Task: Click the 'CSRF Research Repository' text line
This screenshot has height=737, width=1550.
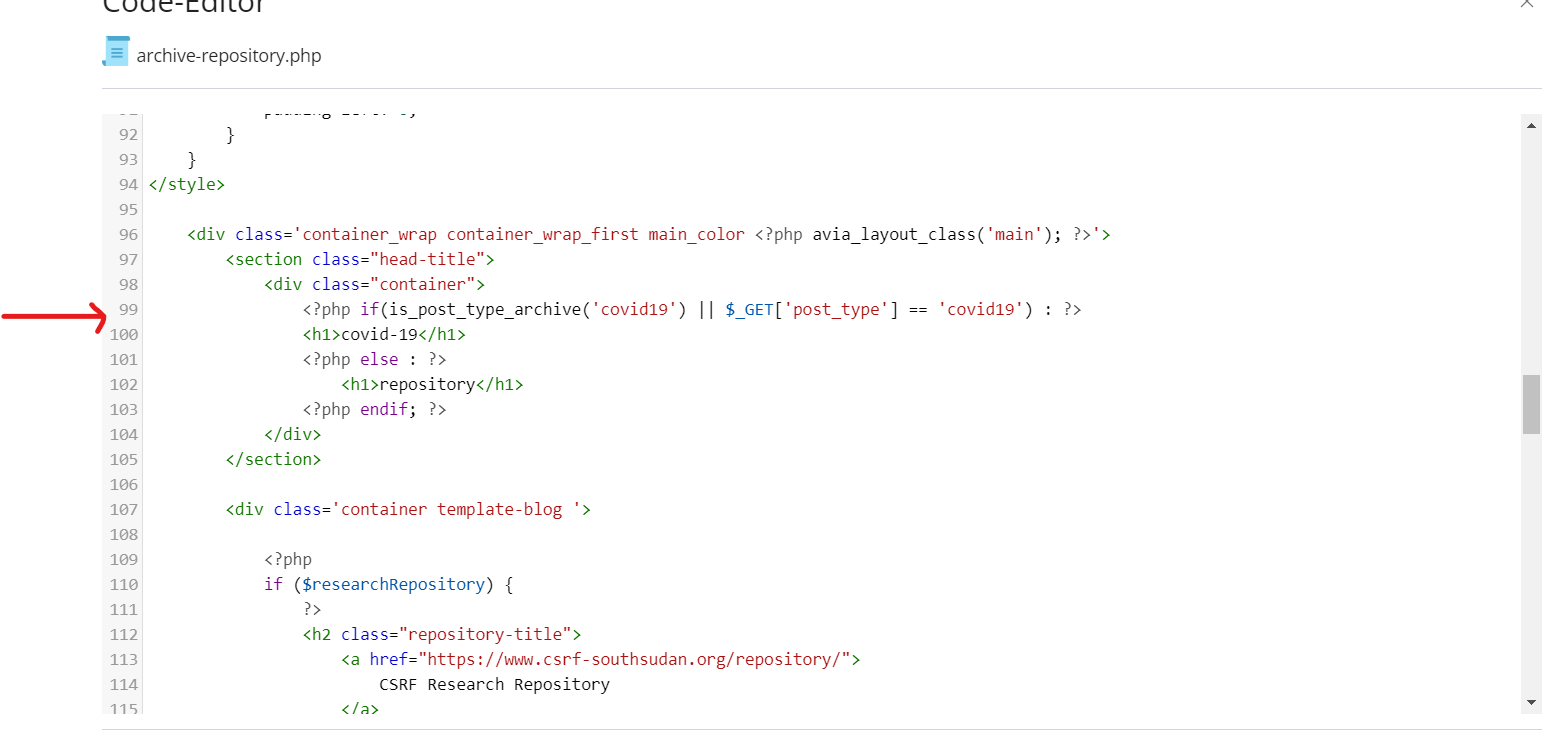Action: pyautogui.click(x=494, y=684)
